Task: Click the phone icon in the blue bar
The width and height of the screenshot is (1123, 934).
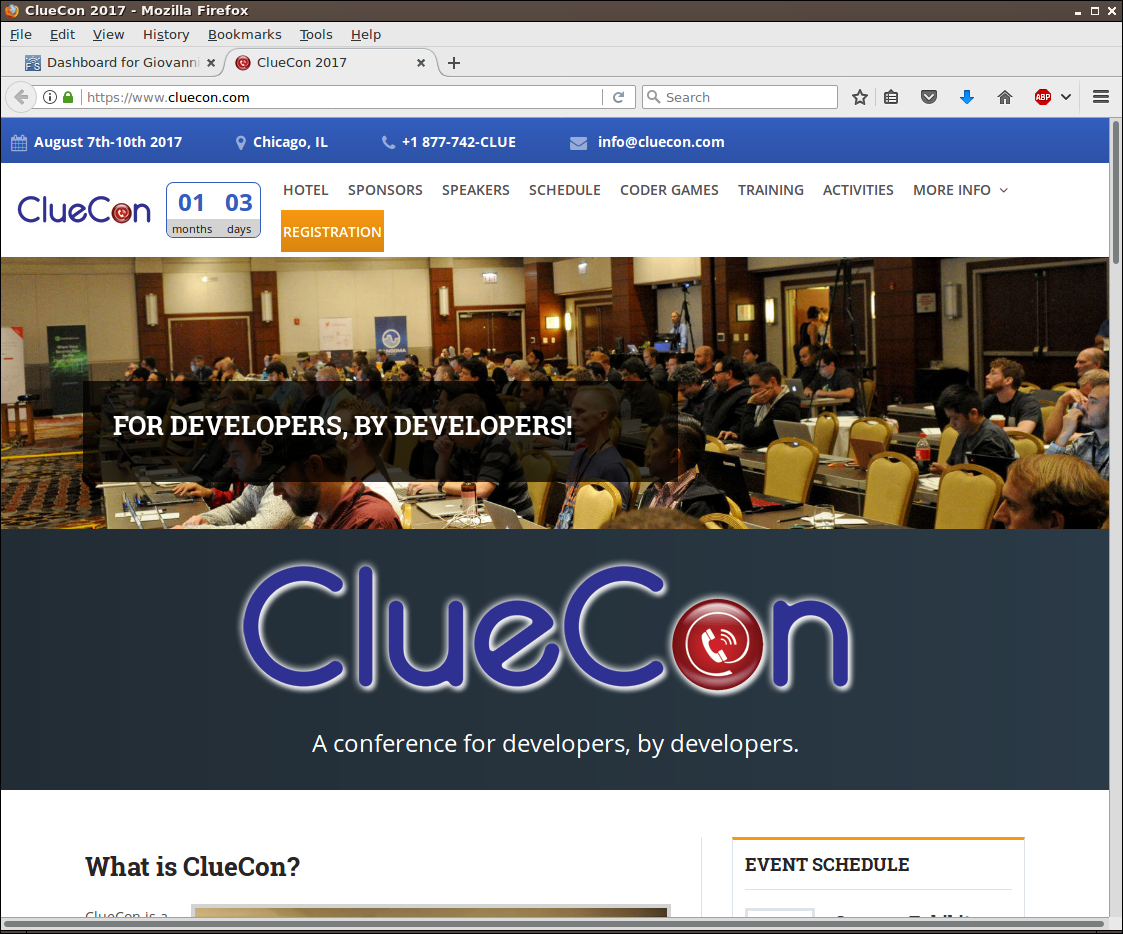Action: click(388, 143)
